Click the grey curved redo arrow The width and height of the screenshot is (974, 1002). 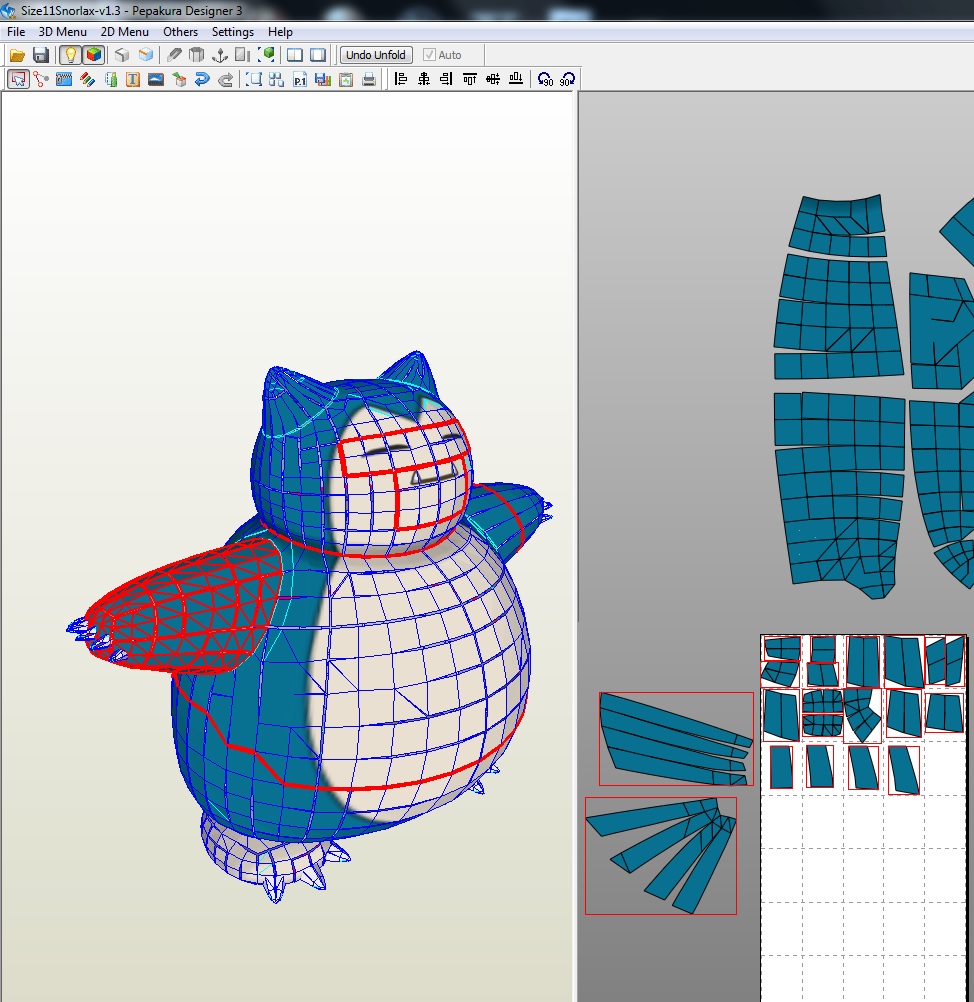pos(226,79)
